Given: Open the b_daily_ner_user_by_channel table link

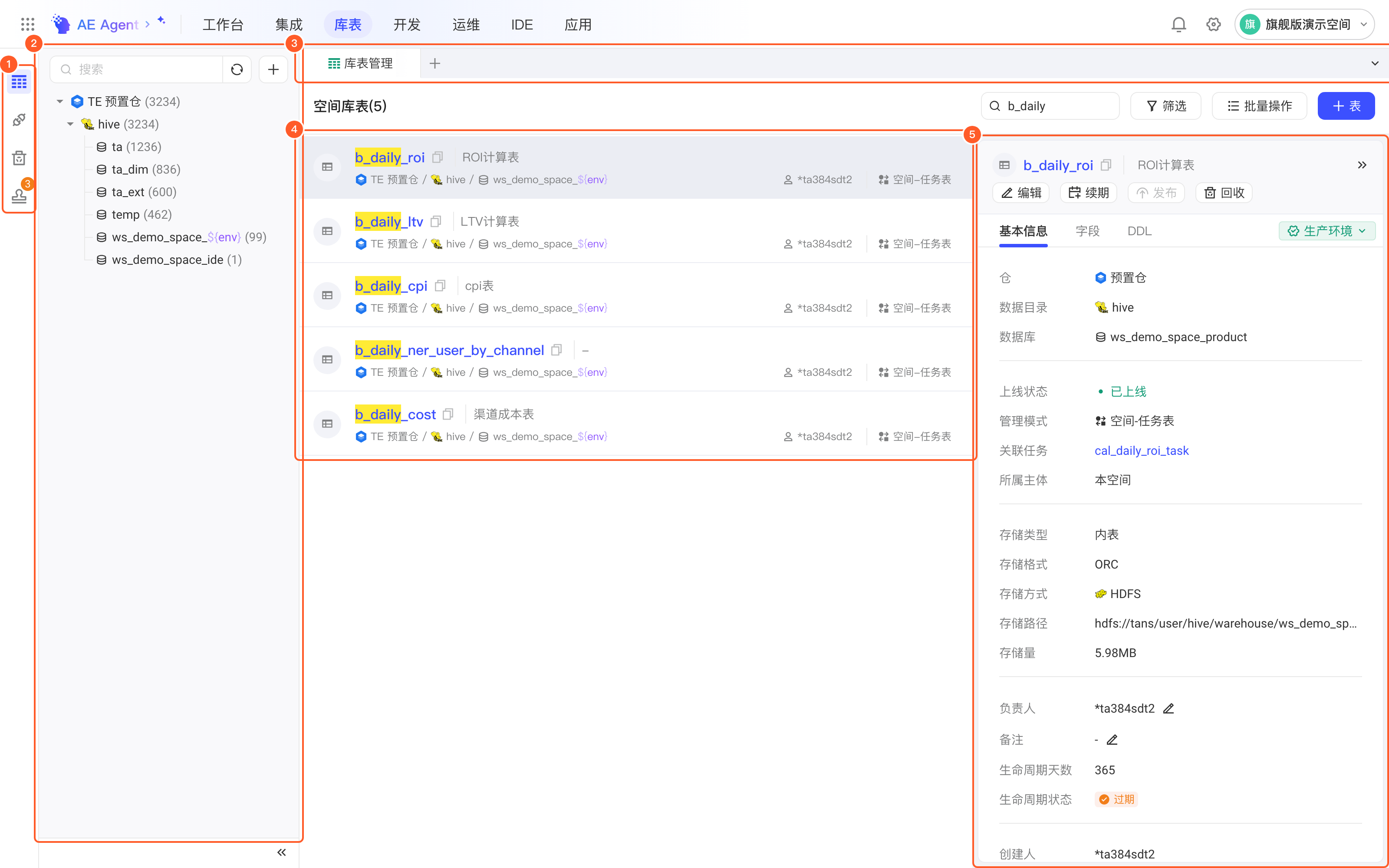Looking at the screenshot, I should tap(449, 350).
